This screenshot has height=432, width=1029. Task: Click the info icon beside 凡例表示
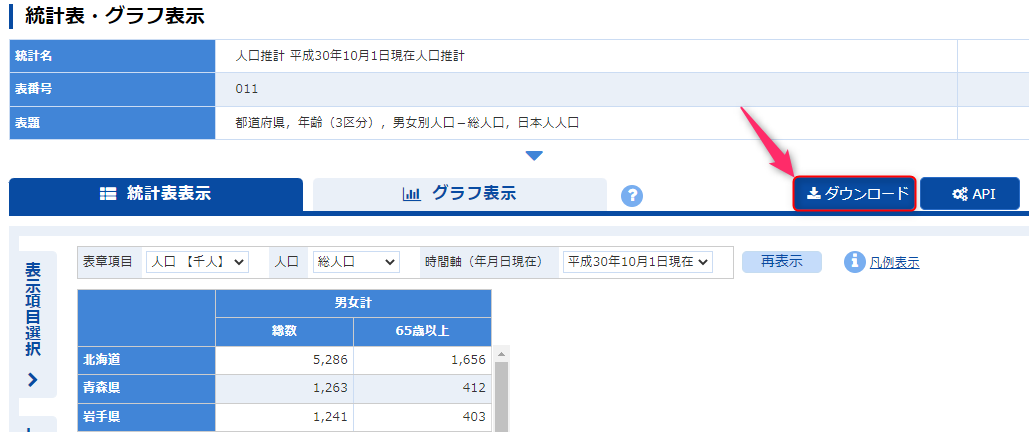click(x=854, y=262)
